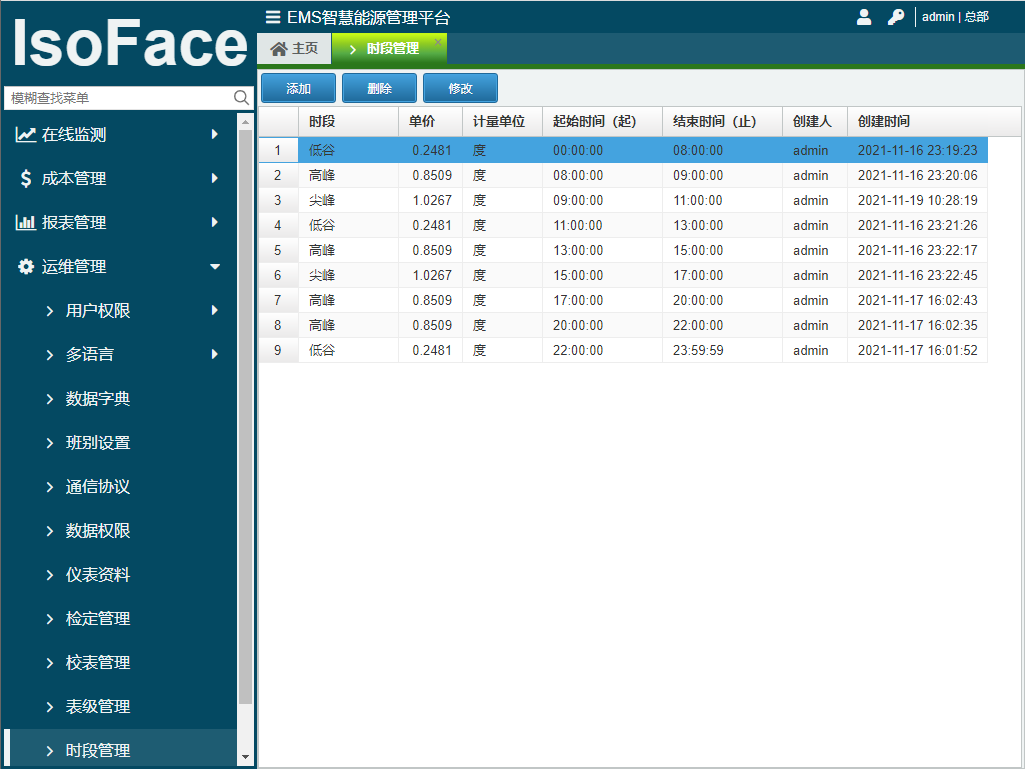Screen dimensions: 1025x769
Task: Click the search magnifier icon
Action: coord(241,97)
